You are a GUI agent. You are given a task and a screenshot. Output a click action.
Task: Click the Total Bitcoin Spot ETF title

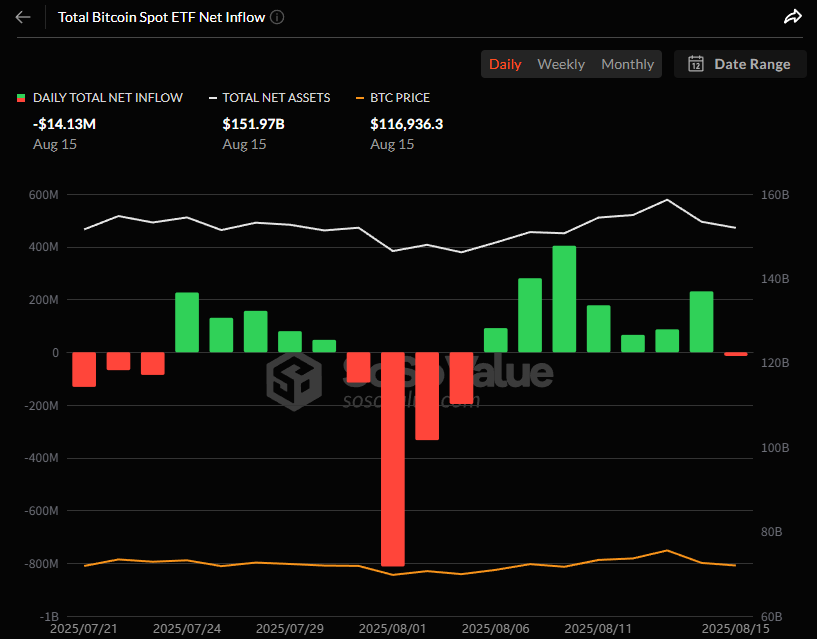161,17
